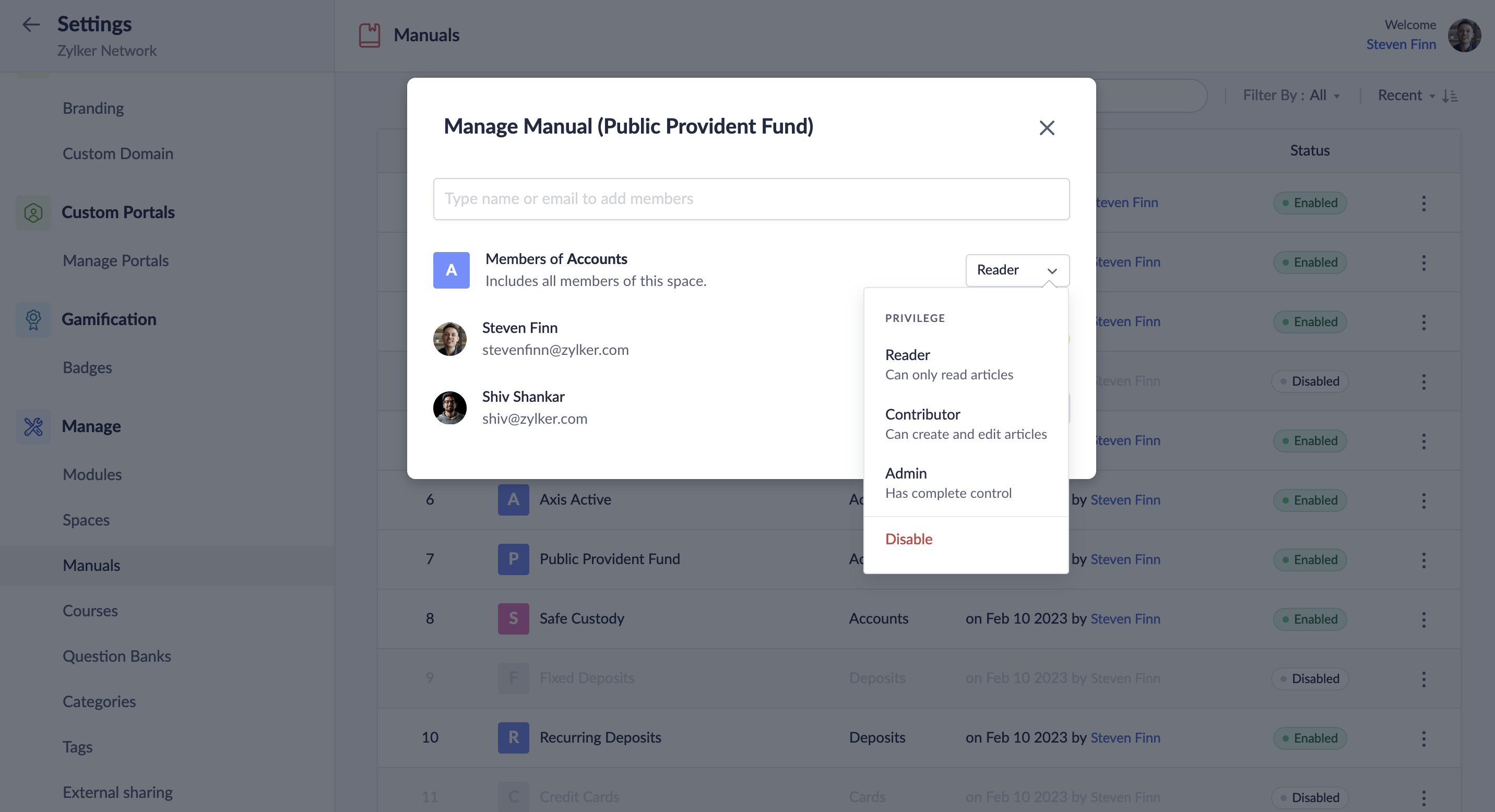Open more options for Credit Cards row
1495x812 pixels.
pos(1423,797)
